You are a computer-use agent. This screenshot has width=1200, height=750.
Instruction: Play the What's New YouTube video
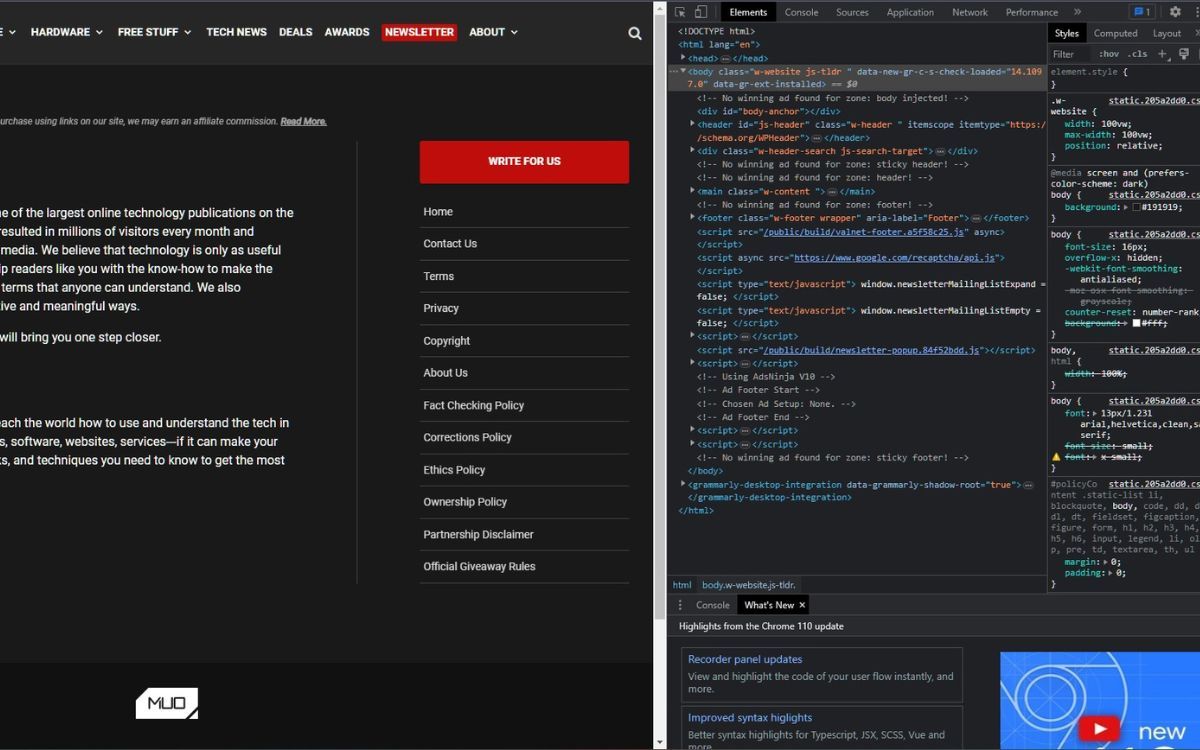coord(1099,729)
